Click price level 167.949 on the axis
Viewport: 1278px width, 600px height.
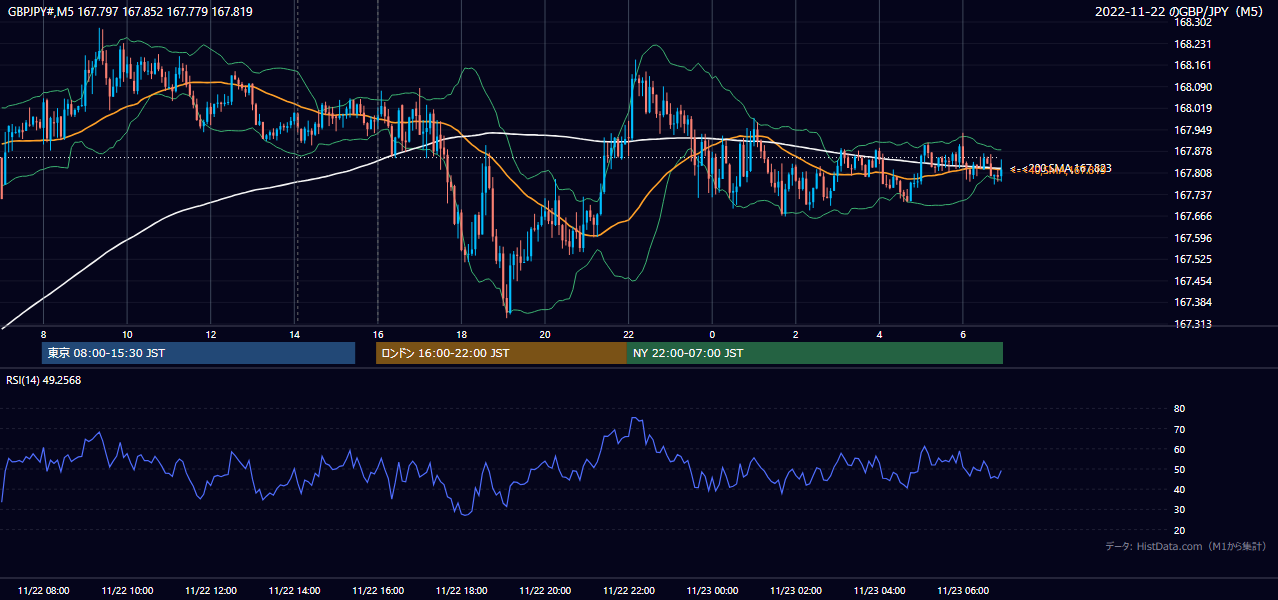(x=1192, y=130)
